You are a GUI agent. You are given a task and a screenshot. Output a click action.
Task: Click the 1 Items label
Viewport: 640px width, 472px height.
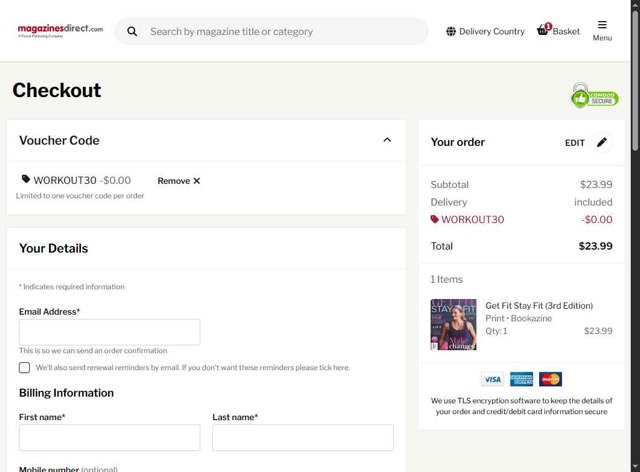pos(447,279)
